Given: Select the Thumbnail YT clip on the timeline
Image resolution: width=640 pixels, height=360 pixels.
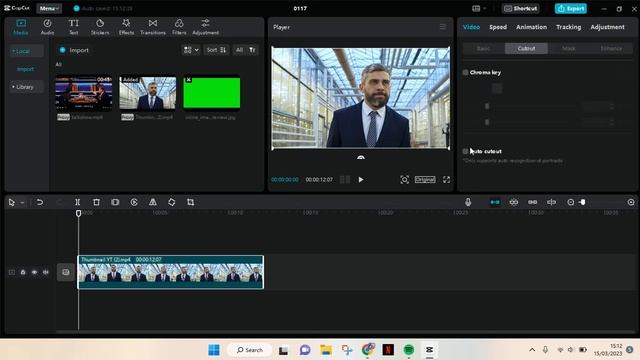Looking at the screenshot, I should (x=171, y=272).
